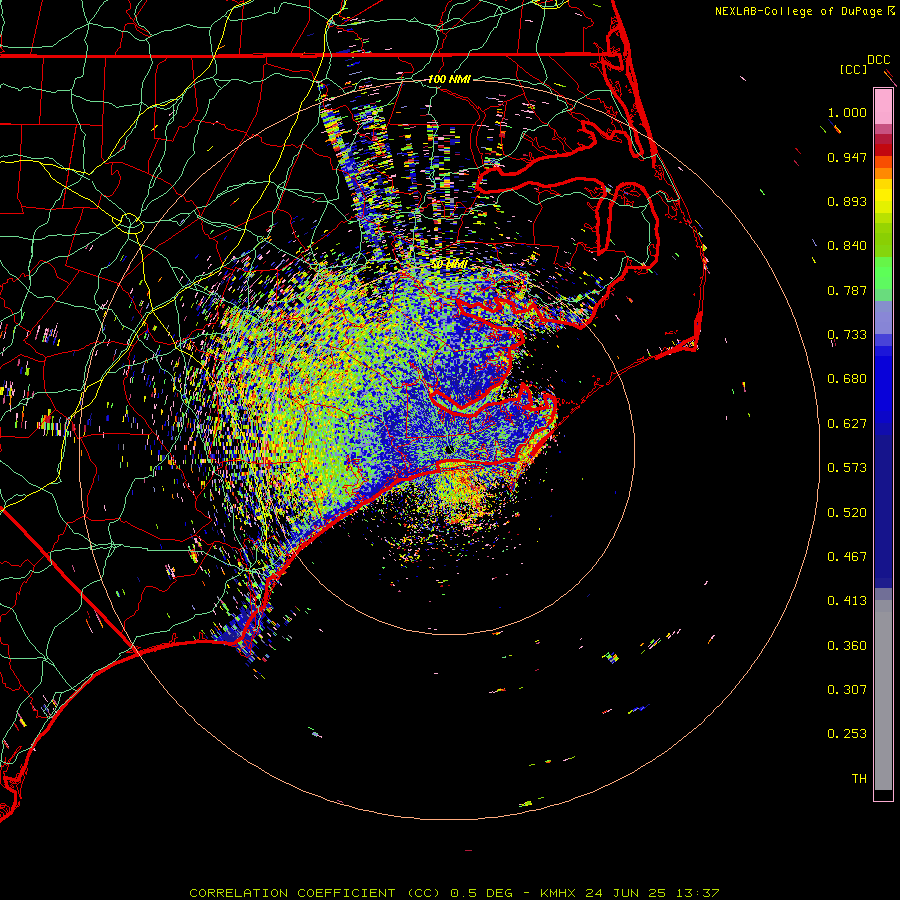Click the bright green band of the color bar

(883, 273)
